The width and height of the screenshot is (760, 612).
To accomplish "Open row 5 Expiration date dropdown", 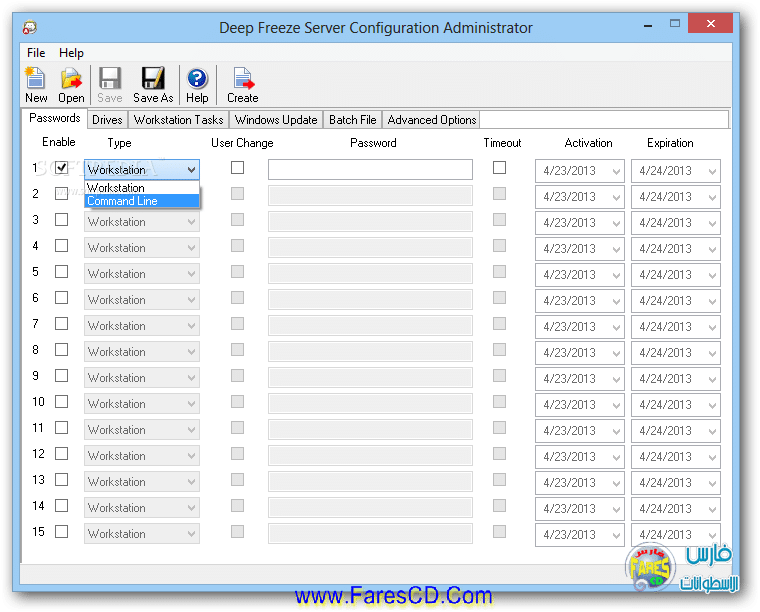I will 712,275.
